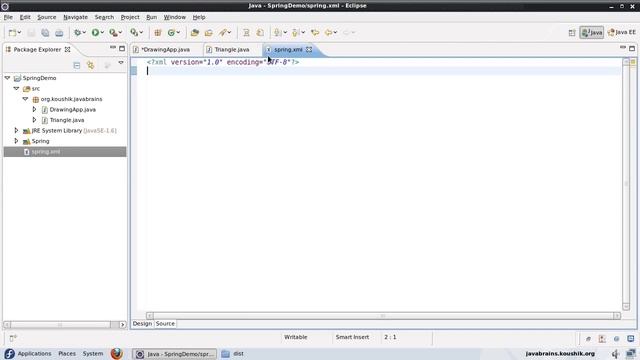Select spring.xml in Package Explorer

click(46, 152)
